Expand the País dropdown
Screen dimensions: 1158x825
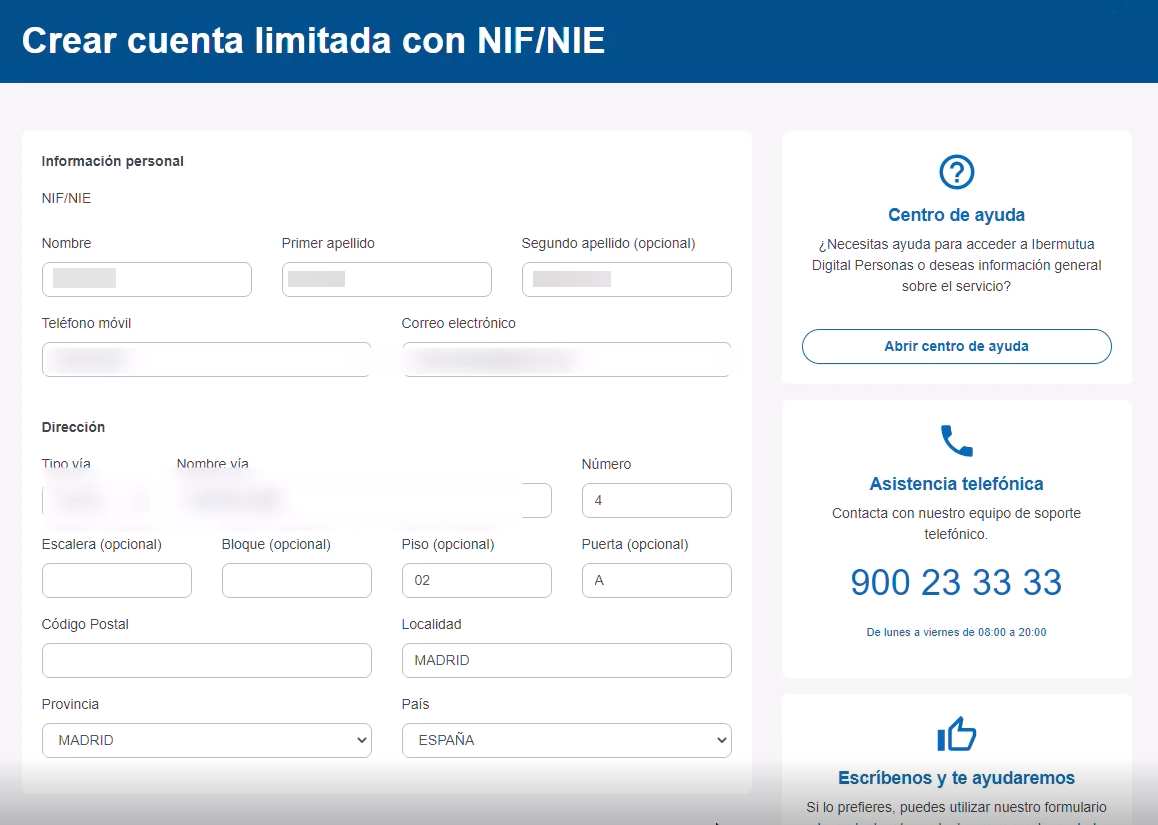click(566, 741)
